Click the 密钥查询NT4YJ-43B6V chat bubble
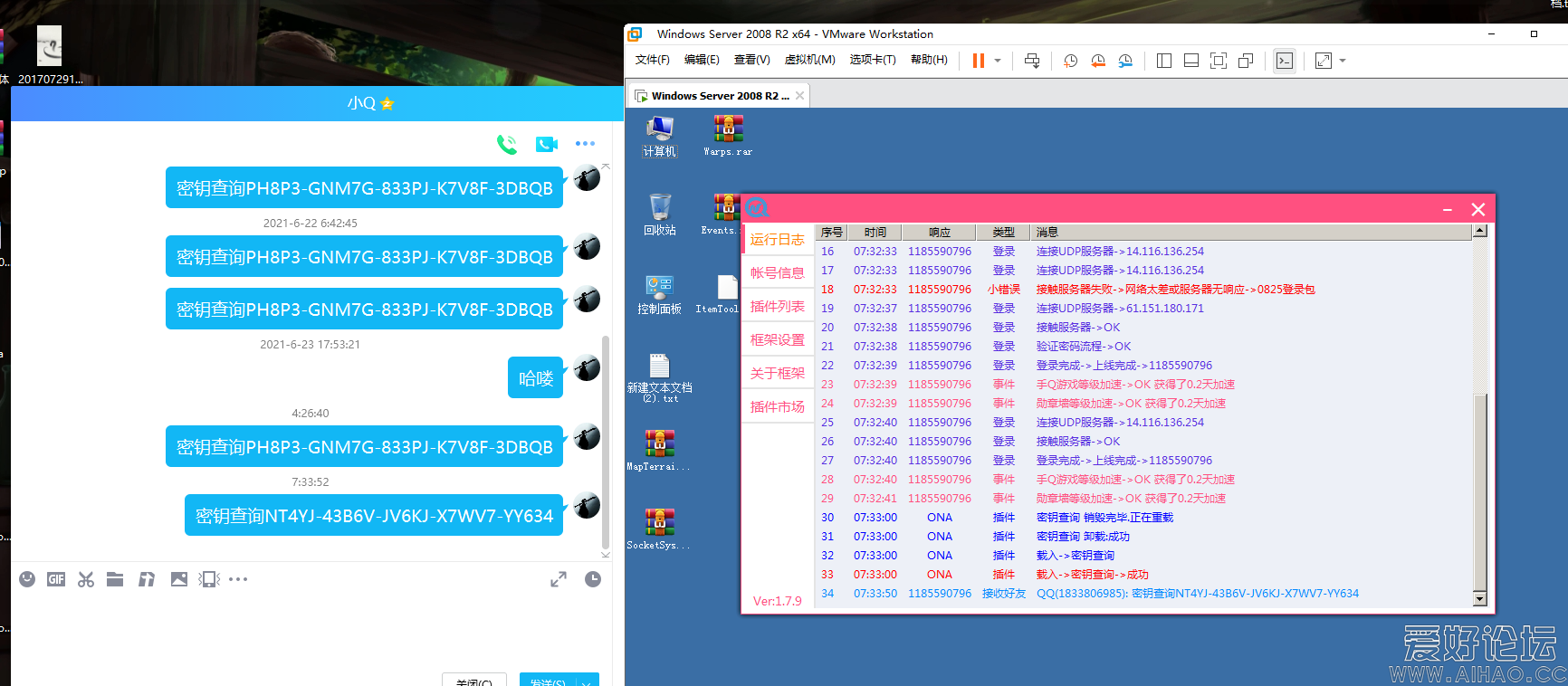Image resolution: width=1568 pixels, height=686 pixels. pyautogui.click(x=374, y=515)
